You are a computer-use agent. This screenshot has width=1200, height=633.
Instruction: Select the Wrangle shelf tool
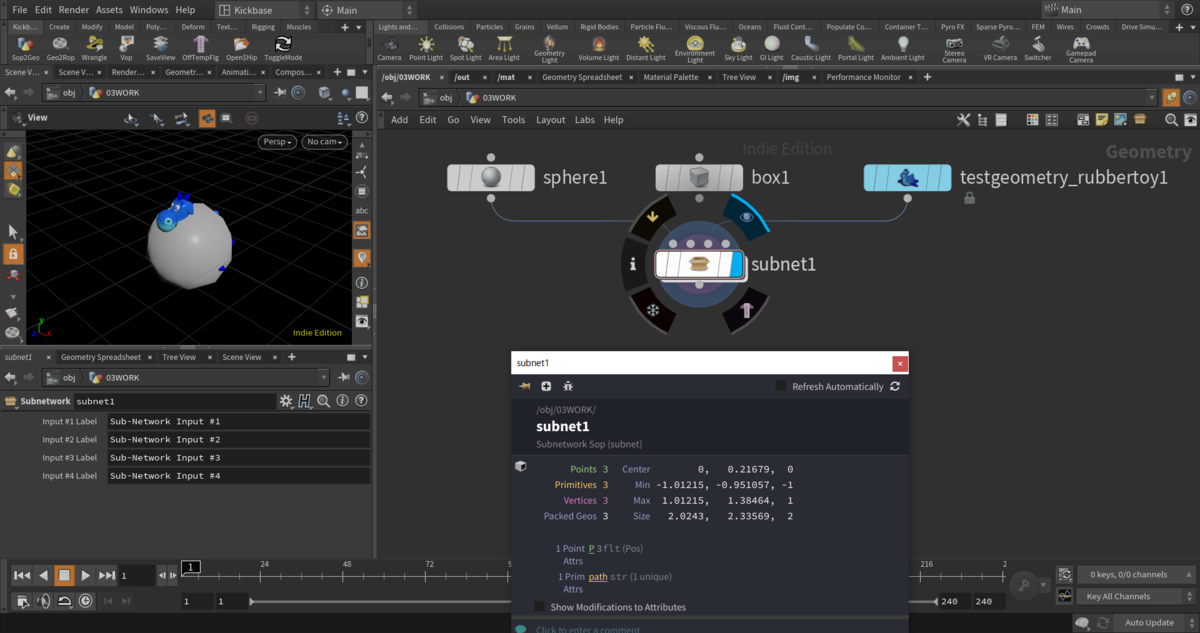[95, 48]
